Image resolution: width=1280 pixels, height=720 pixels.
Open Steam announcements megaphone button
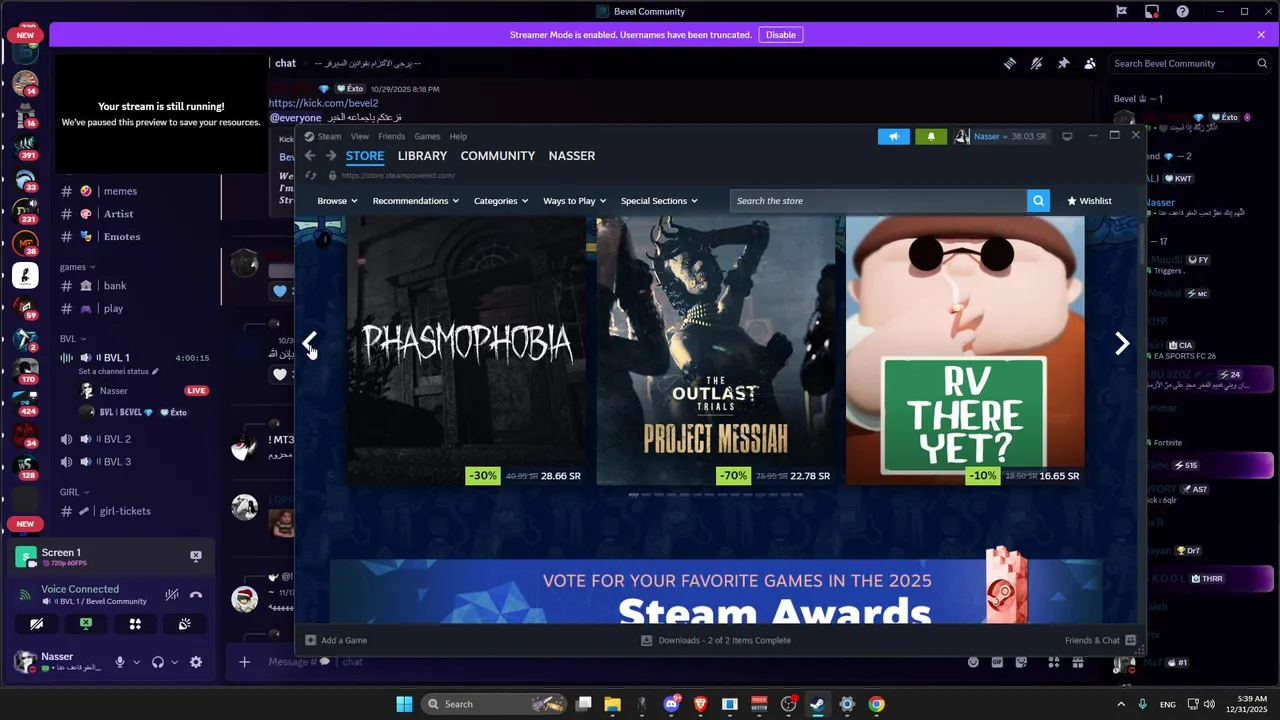[894, 136]
